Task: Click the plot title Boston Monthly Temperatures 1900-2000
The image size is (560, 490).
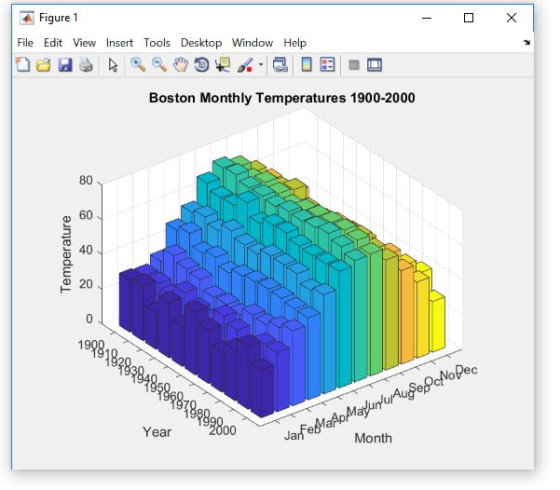Action: 282,98
